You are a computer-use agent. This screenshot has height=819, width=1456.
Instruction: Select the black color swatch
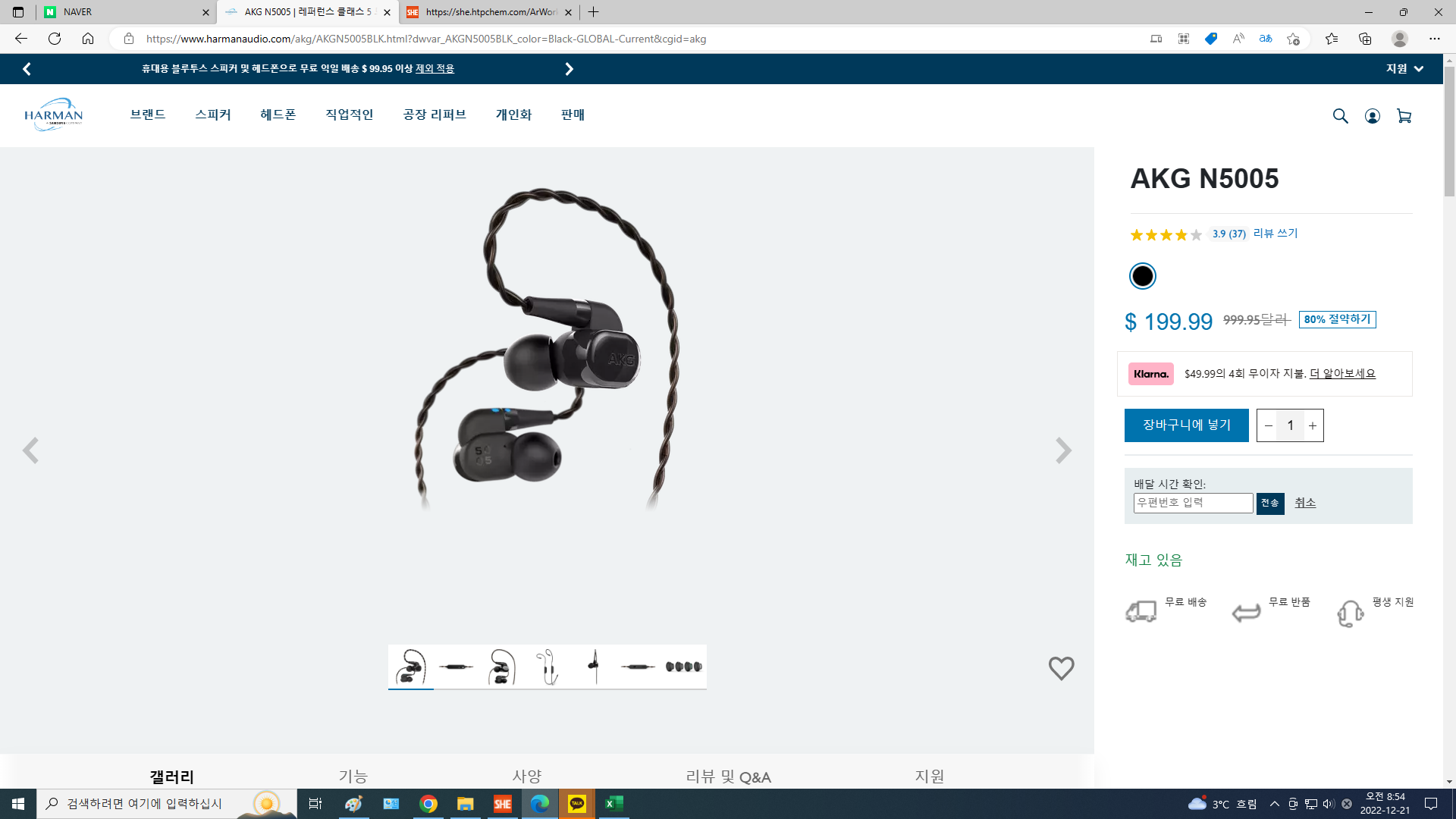click(x=1142, y=276)
